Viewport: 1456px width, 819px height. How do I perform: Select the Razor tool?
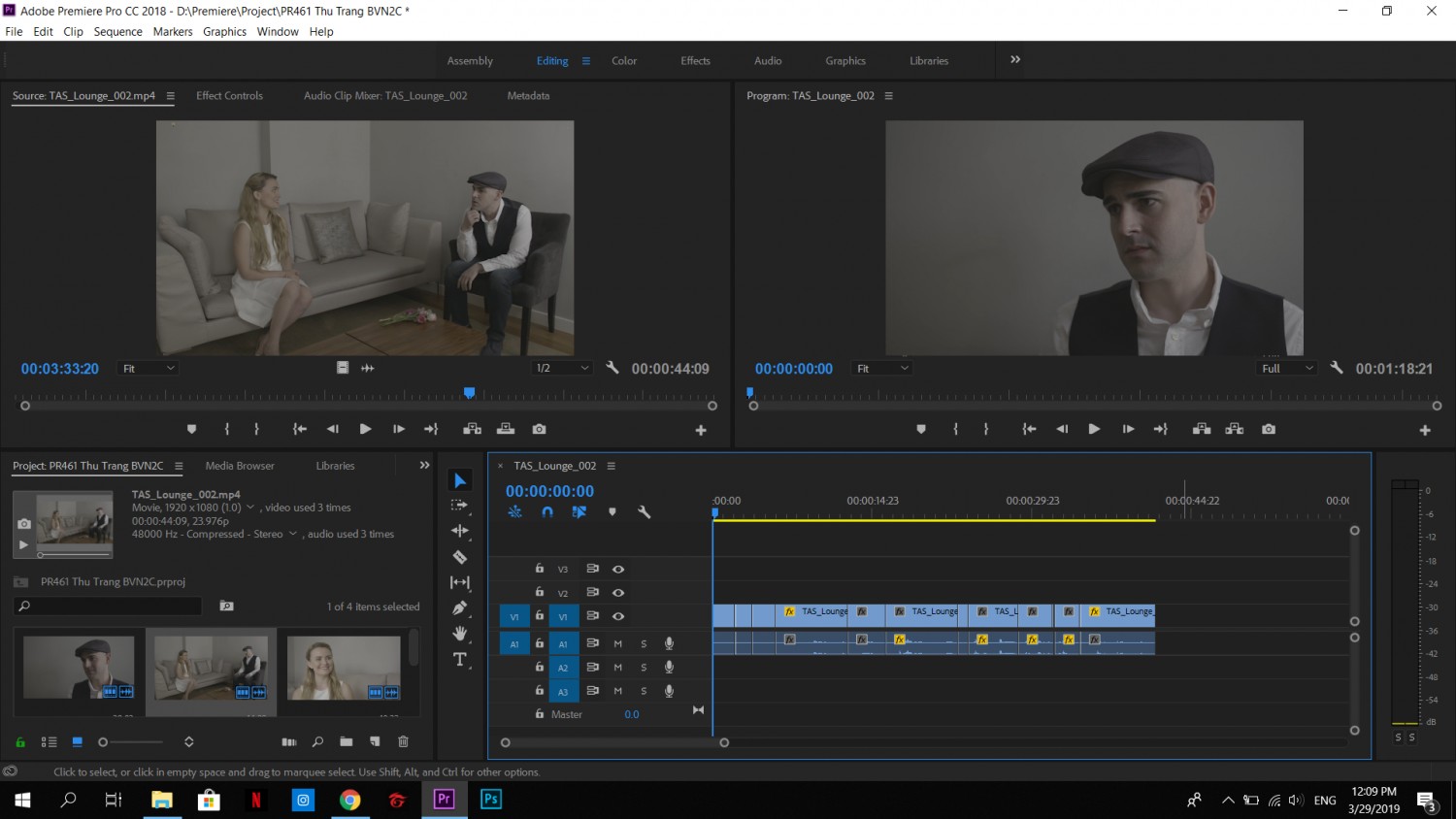pos(460,557)
